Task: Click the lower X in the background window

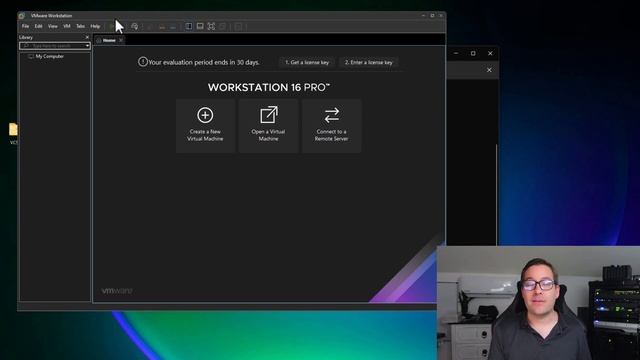Action: (489, 70)
